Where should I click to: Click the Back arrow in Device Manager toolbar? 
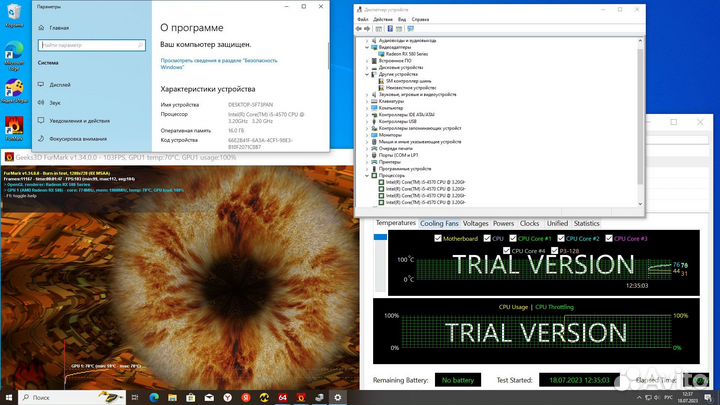pyautogui.click(x=359, y=29)
